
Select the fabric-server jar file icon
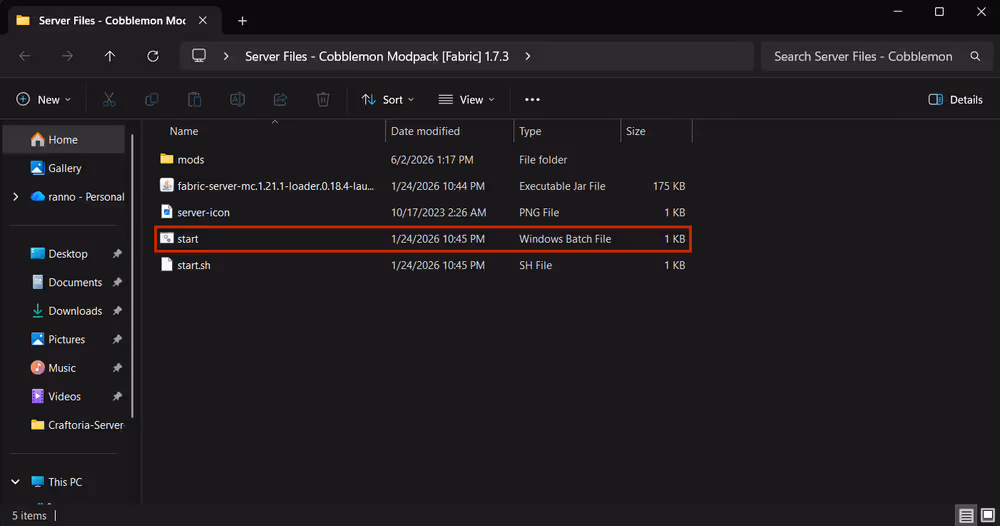[x=166, y=186]
